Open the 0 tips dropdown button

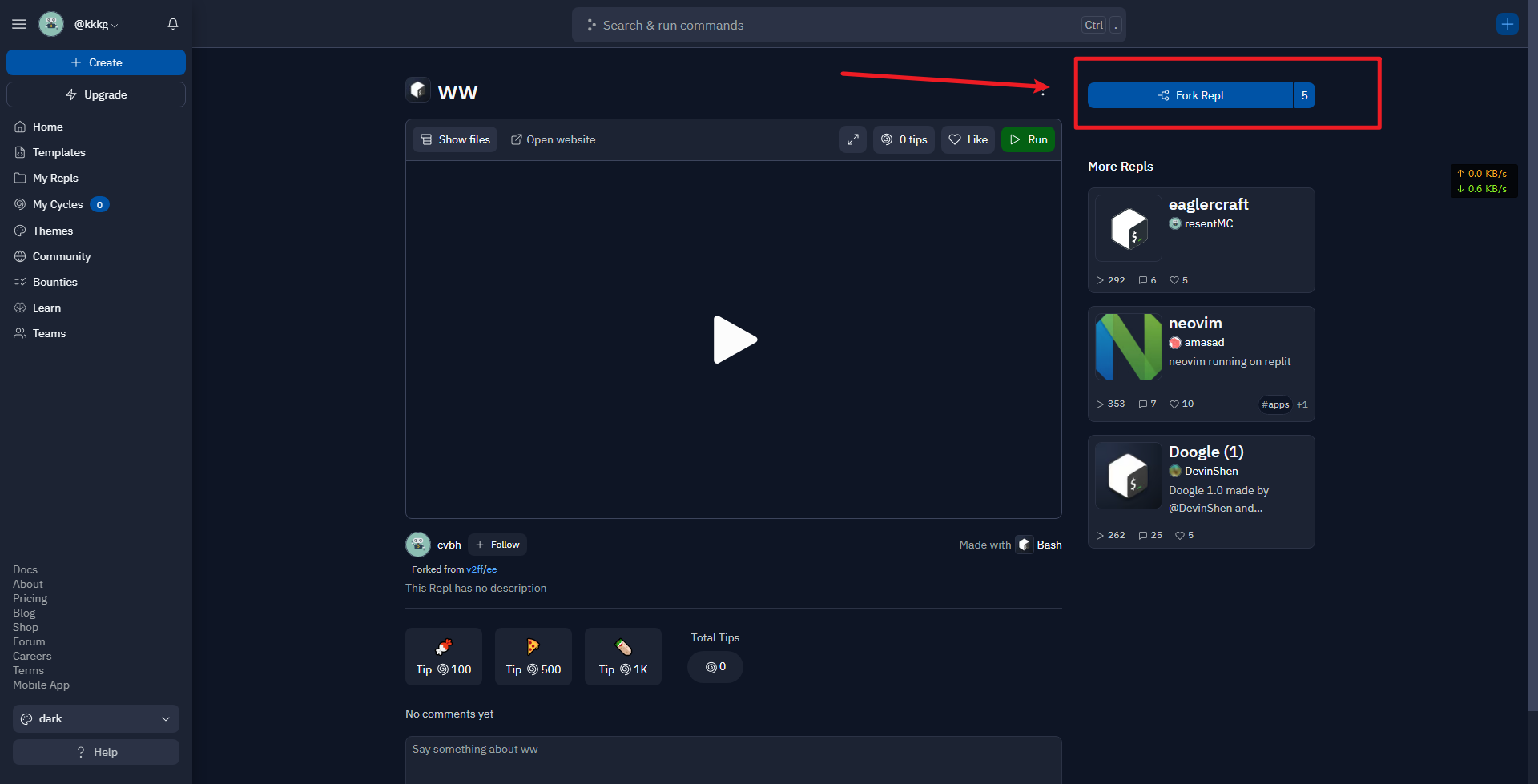(x=904, y=139)
